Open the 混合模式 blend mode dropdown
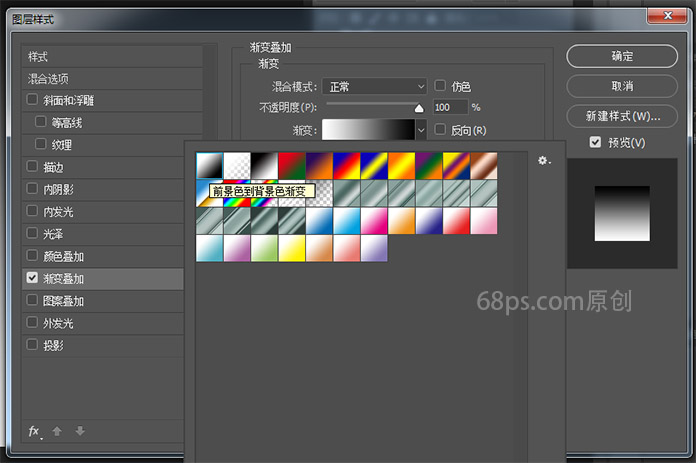 click(378, 87)
